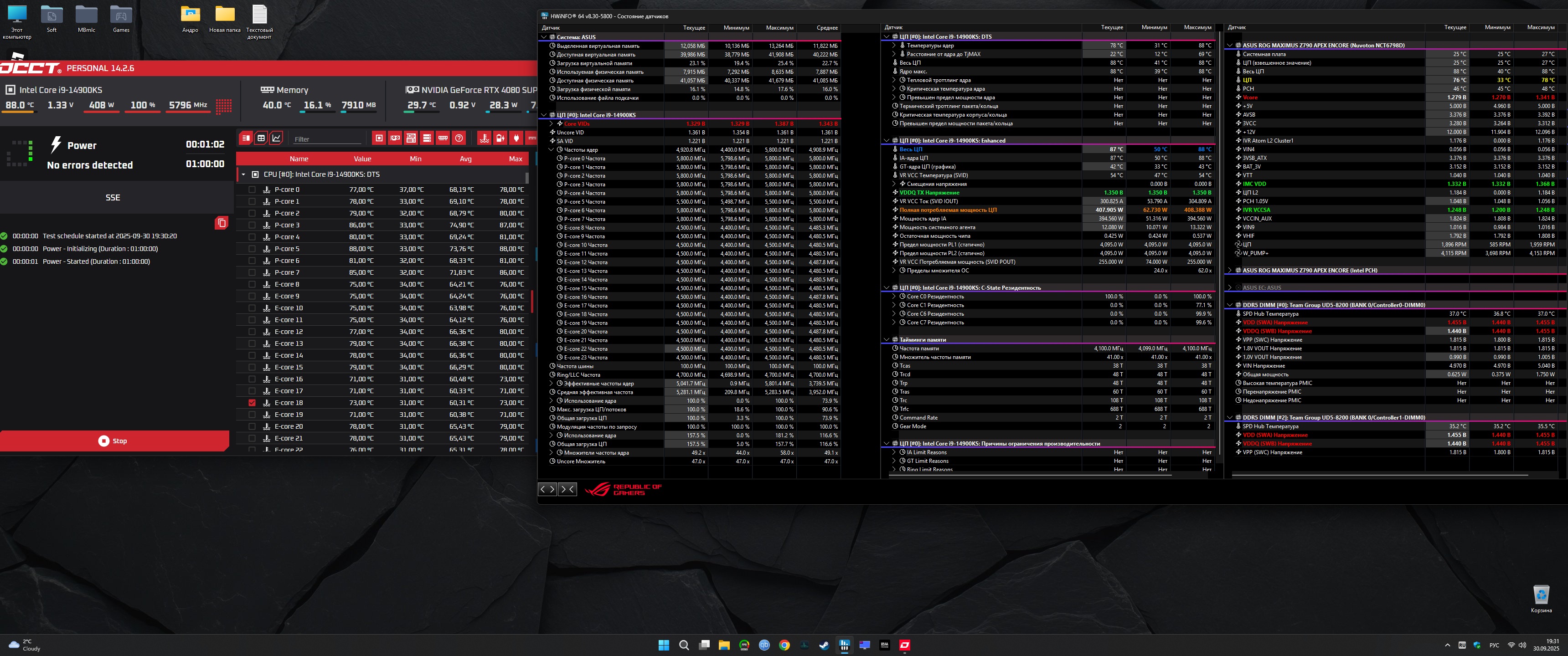1568x656 pixels.
Task: Click the sensor Filter input field
Action: (327, 139)
